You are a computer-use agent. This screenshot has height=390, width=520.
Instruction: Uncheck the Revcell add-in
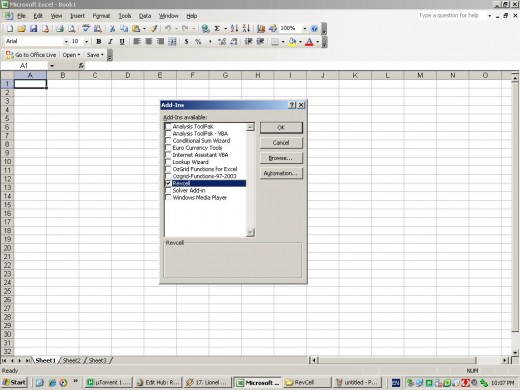point(168,183)
